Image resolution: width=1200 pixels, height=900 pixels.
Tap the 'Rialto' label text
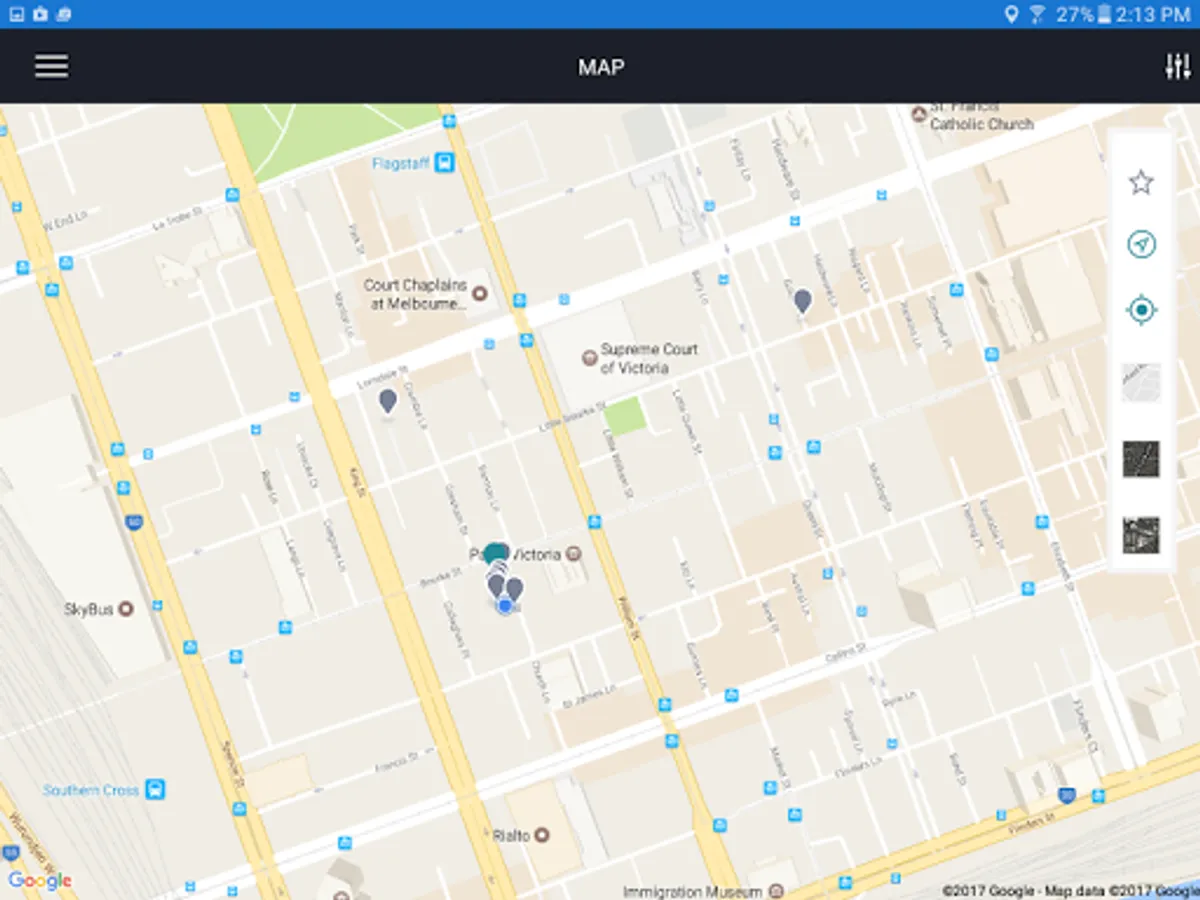(x=510, y=834)
